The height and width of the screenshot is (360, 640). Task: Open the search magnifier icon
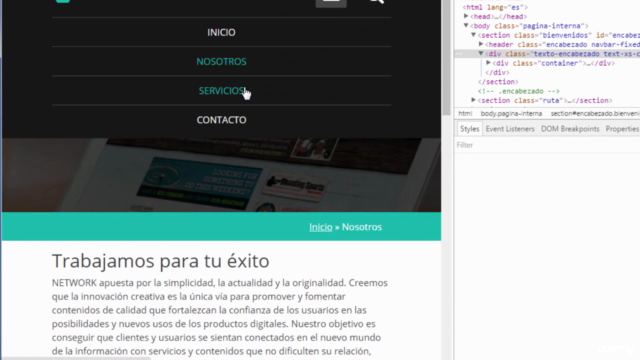click(377, 2)
